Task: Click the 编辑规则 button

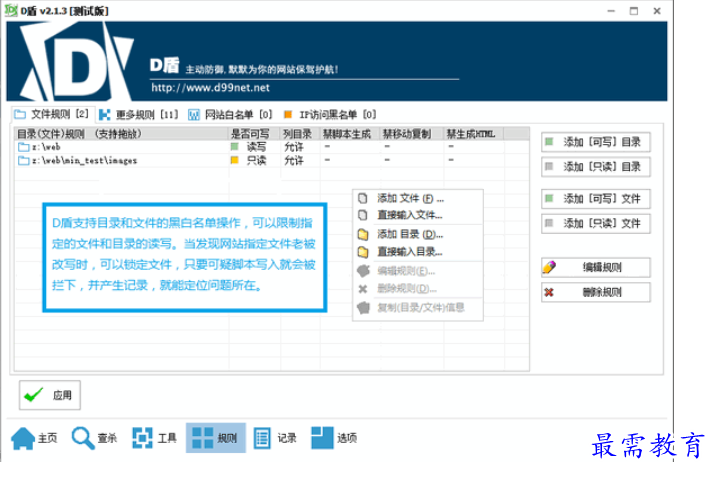Action: pyautogui.click(x=596, y=267)
